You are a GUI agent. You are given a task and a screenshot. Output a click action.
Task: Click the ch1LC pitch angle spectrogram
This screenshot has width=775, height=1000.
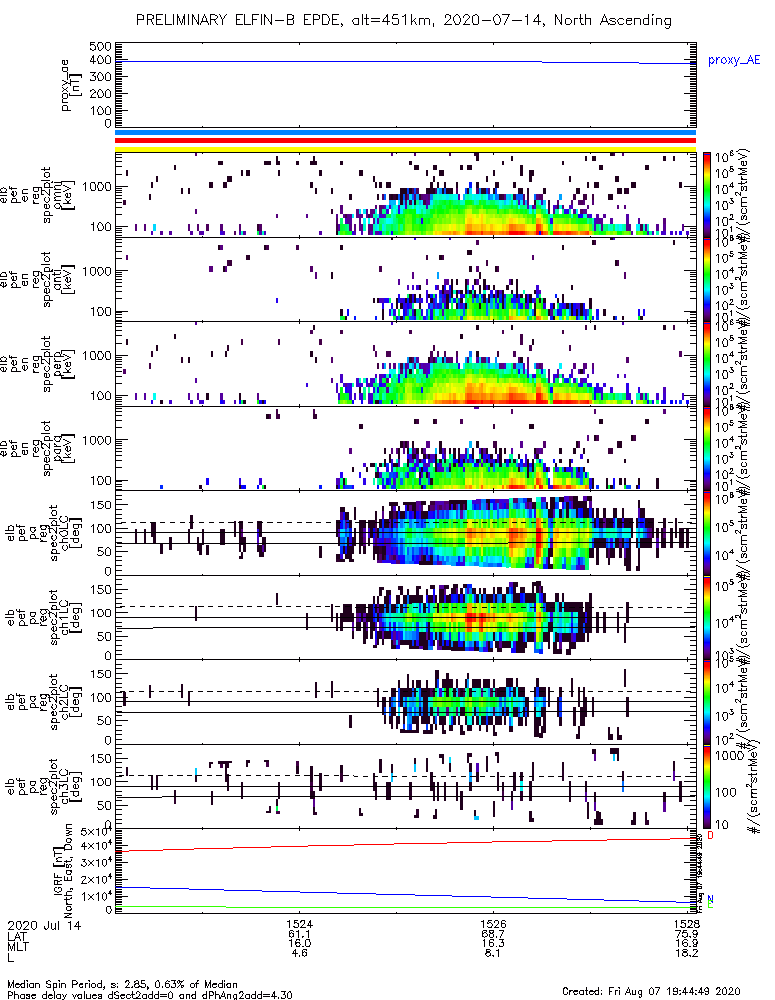point(405,617)
